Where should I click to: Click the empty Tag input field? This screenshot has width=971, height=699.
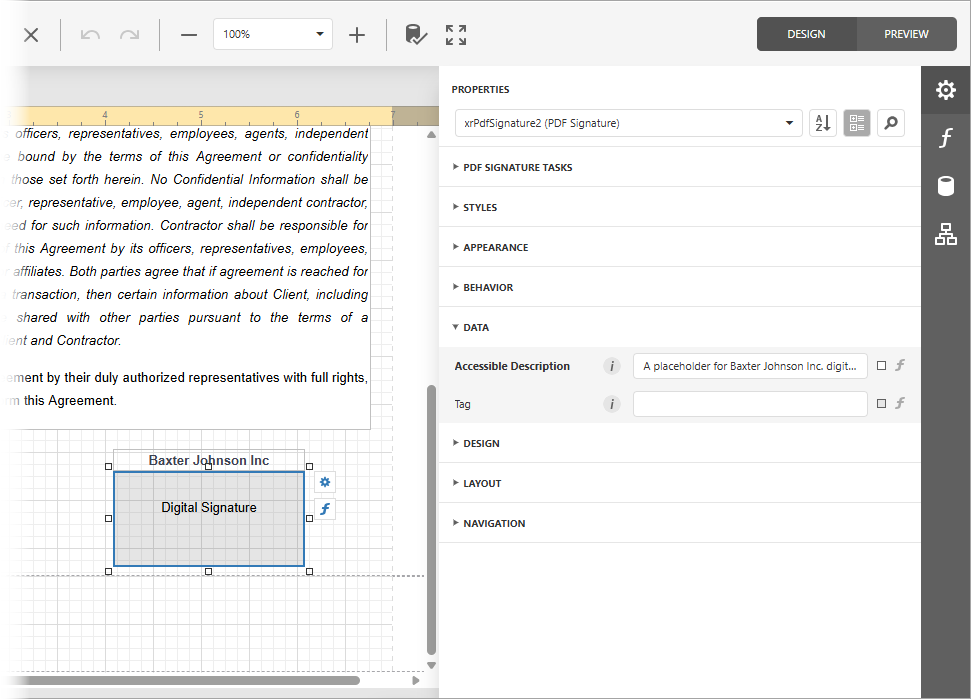[750, 404]
